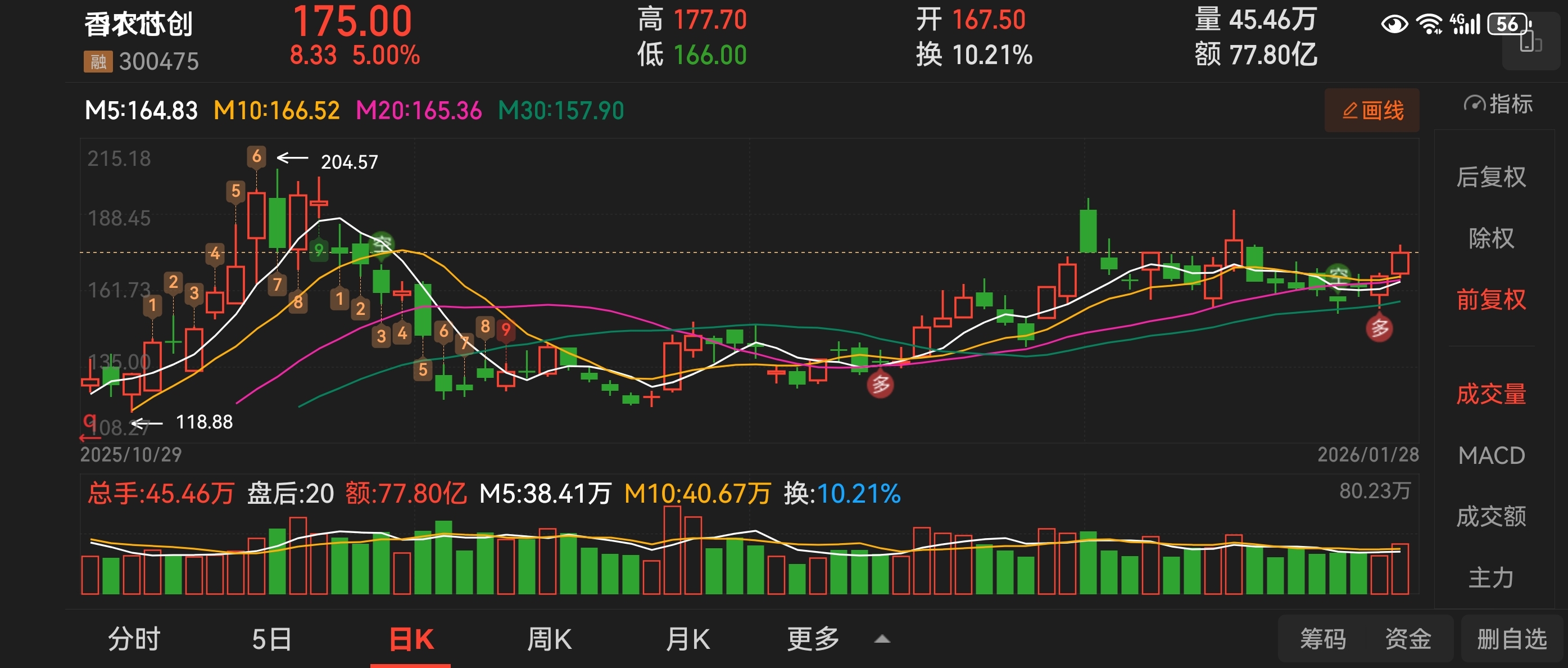Switch to 周K weekly chart tab
The width and height of the screenshot is (1568, 668).
coord(549,639)
